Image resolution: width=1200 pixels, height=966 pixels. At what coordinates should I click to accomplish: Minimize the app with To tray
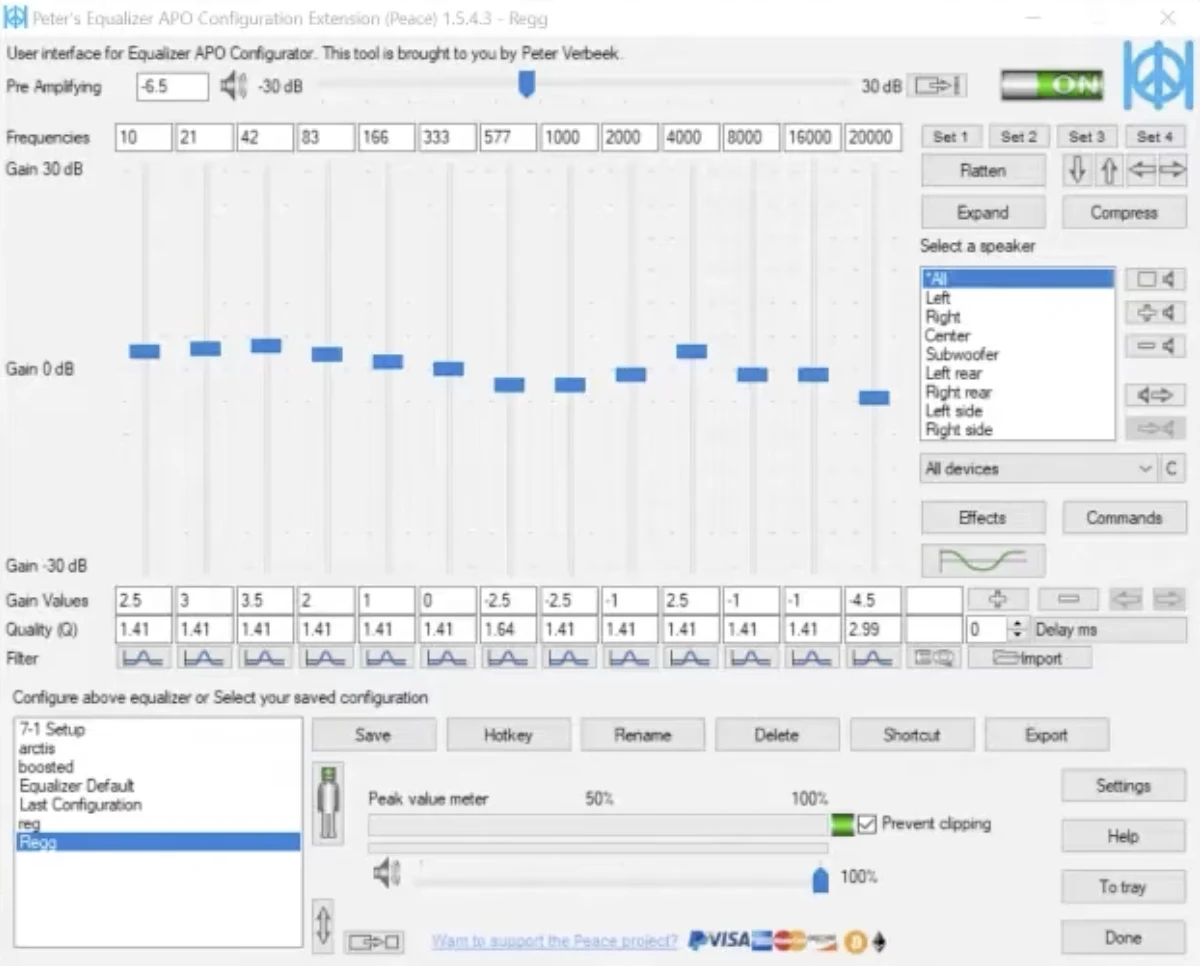[1123, 887]
